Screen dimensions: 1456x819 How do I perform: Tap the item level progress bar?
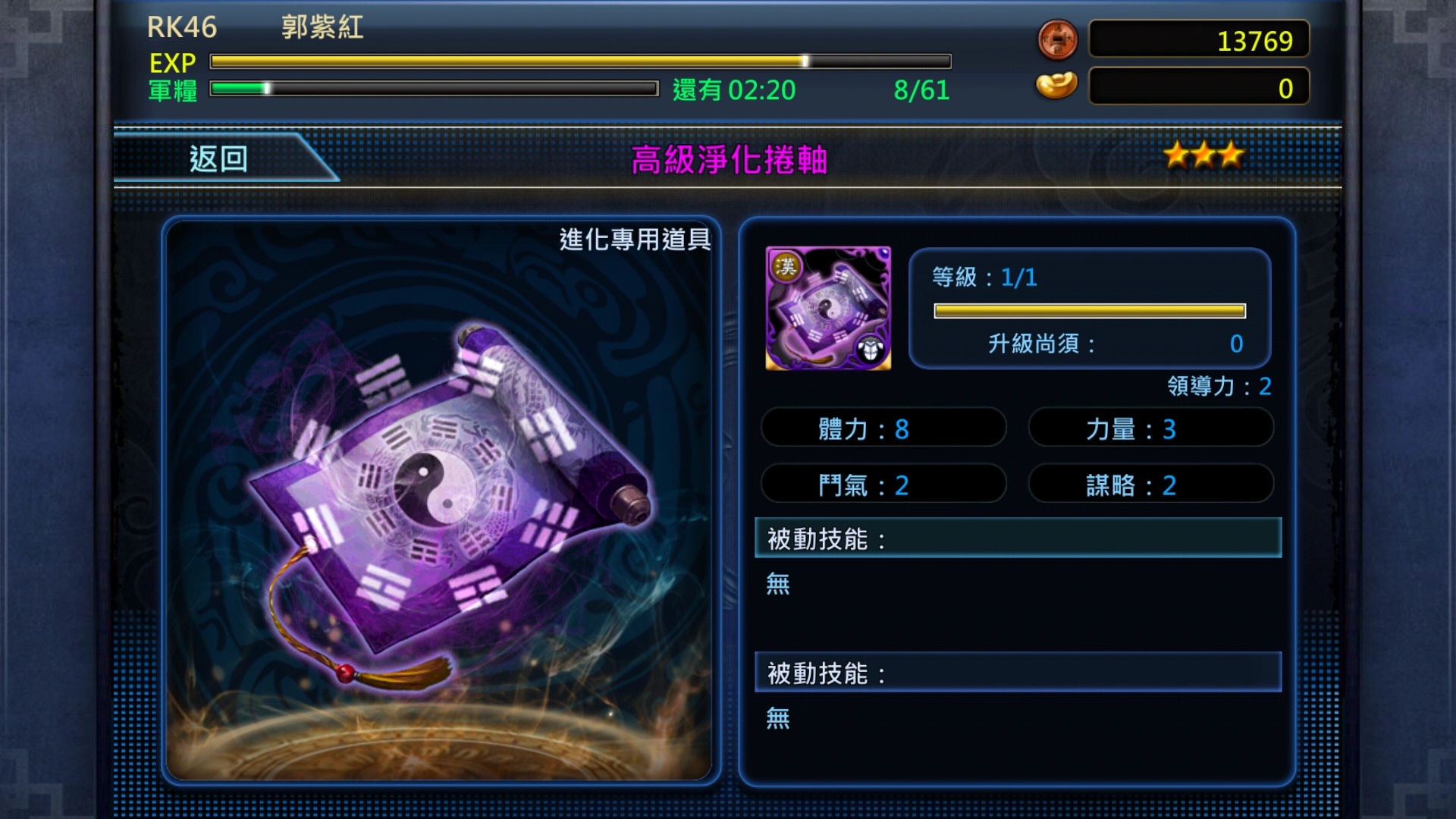click(x=1090, y=311)
